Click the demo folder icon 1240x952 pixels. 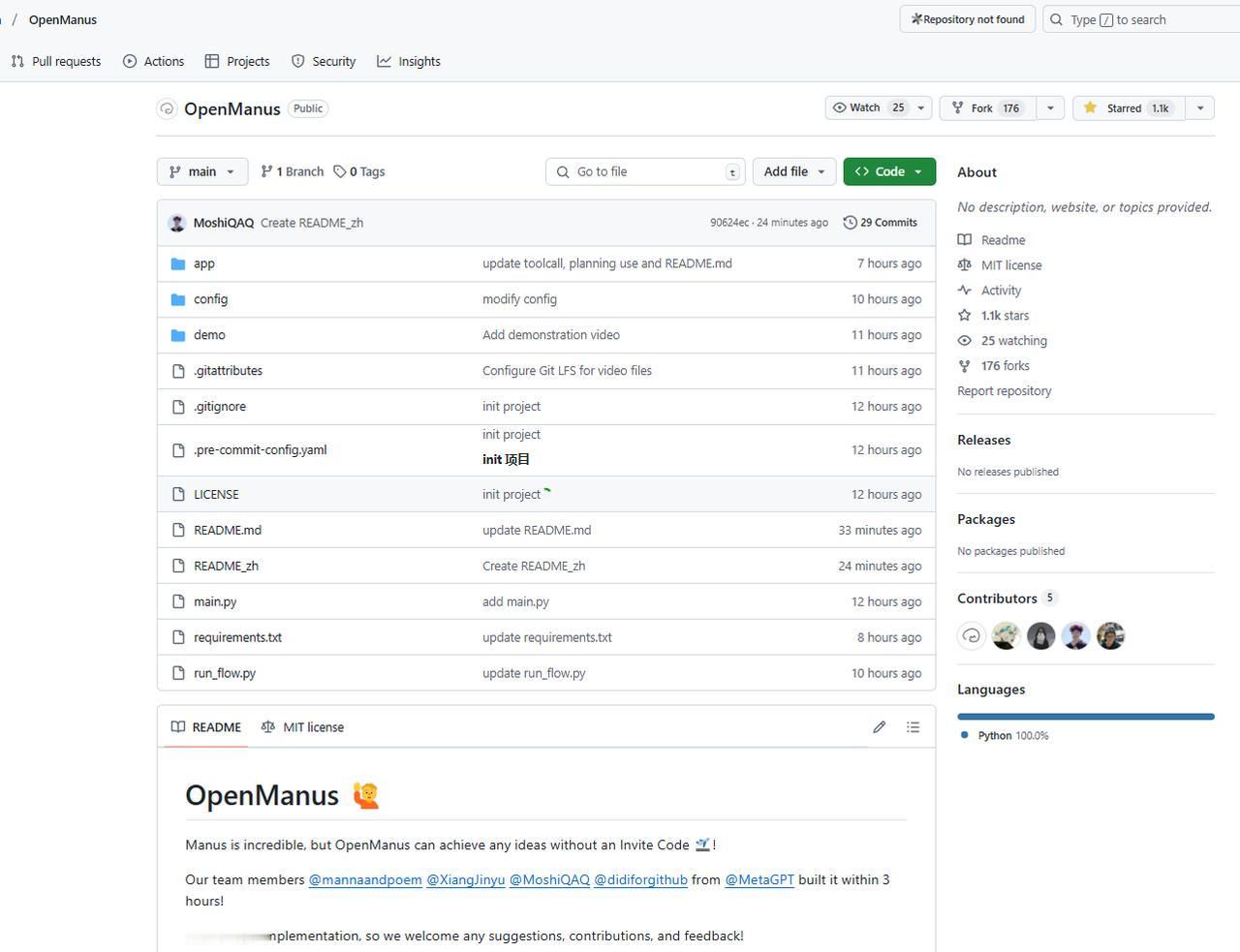pyautogui.click(x=178, y=335)
